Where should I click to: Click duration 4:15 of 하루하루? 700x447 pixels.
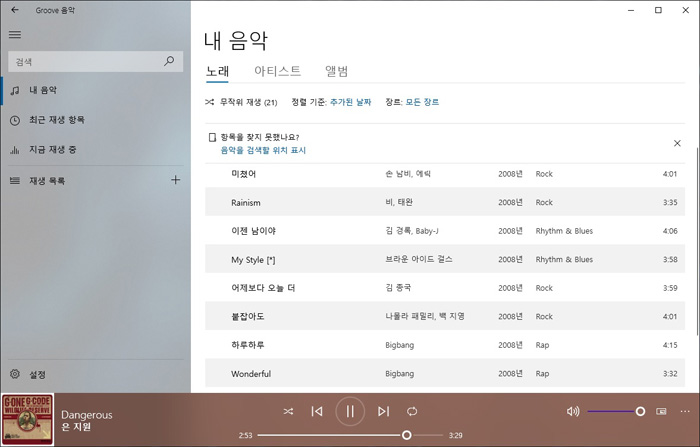tap(670, 345)
